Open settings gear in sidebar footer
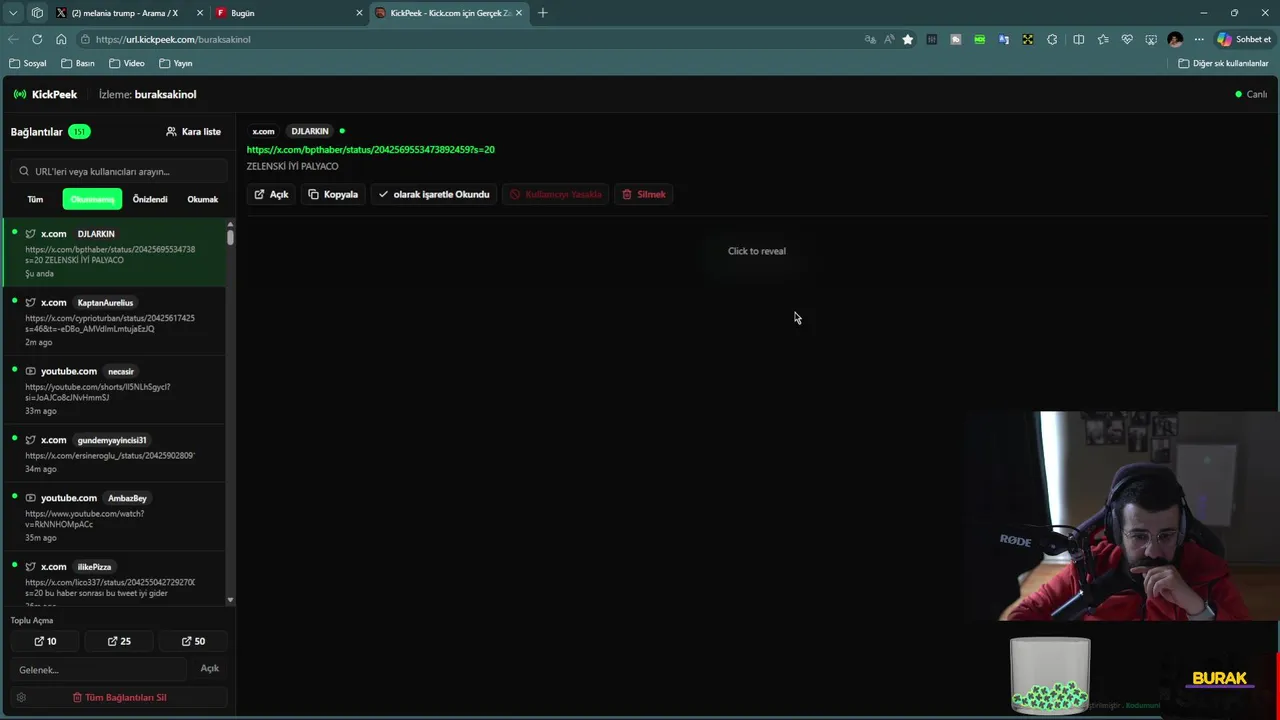Image resolution: width=1280 pixels, height=720 pixels. 21,697
